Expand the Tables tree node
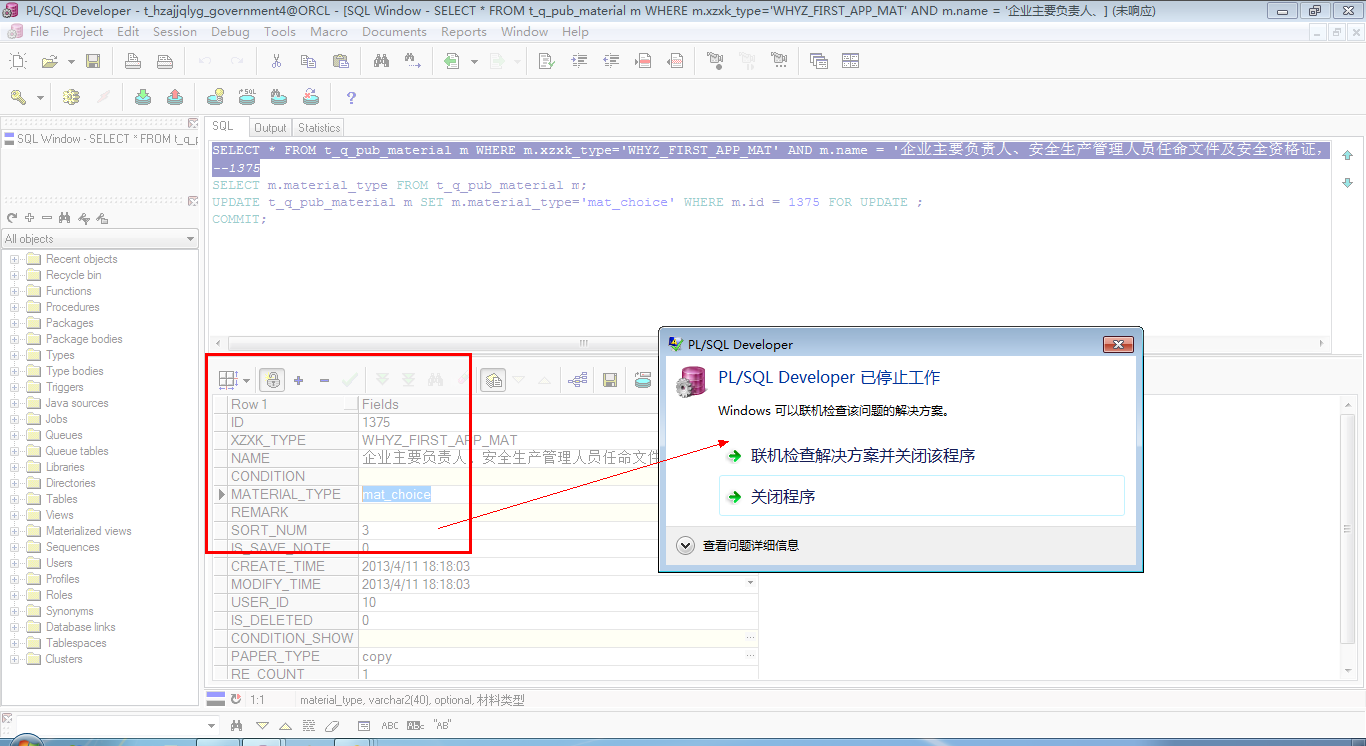The image size is (1366, 746). click(x=15, y=499)
